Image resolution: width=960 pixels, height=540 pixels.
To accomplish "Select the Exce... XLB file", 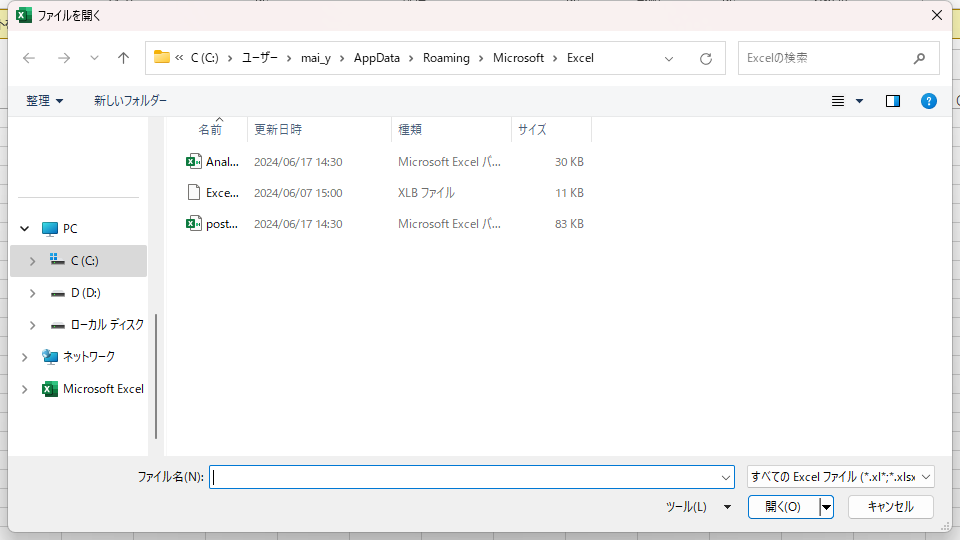I will 385,193.
